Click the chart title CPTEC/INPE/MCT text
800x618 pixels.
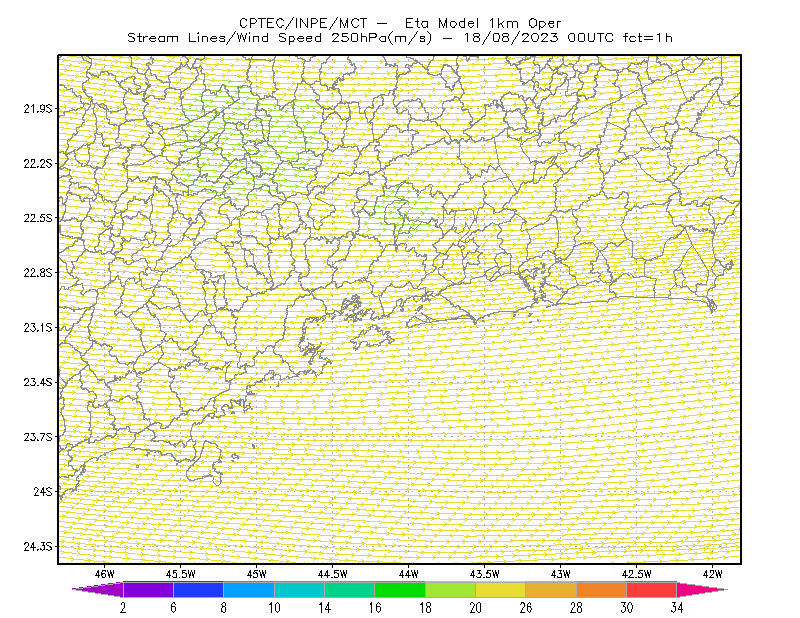[x=303, y=23]
